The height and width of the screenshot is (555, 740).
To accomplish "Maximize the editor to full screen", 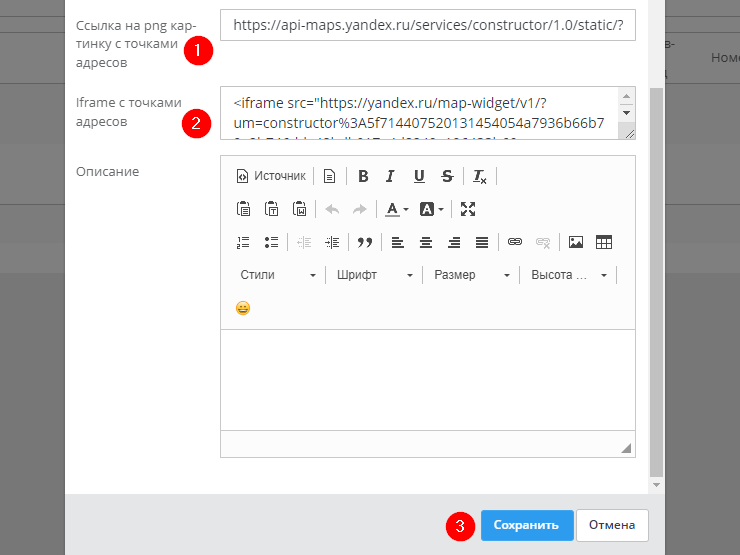I will (468, 209).
